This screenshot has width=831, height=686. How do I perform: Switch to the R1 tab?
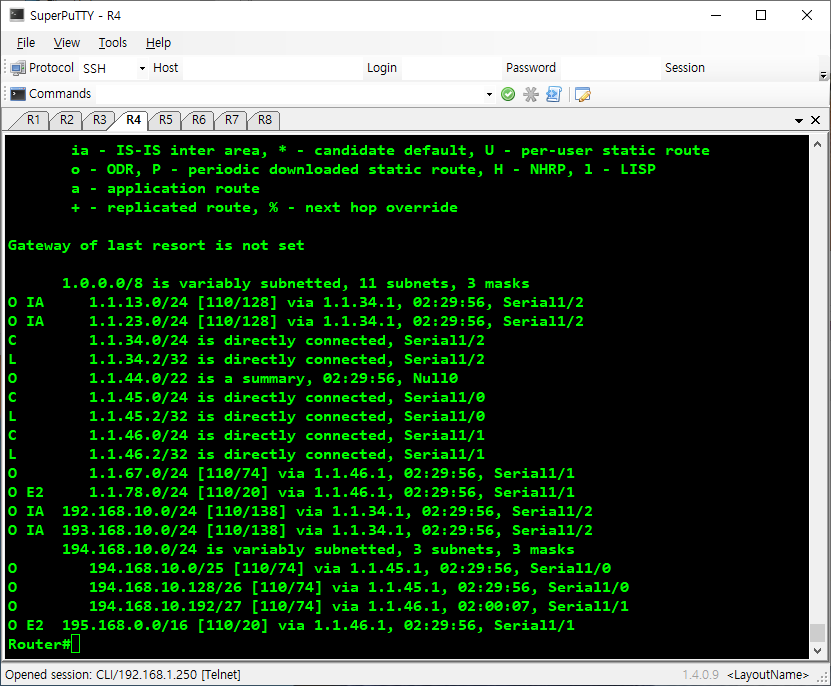[33, 120]
